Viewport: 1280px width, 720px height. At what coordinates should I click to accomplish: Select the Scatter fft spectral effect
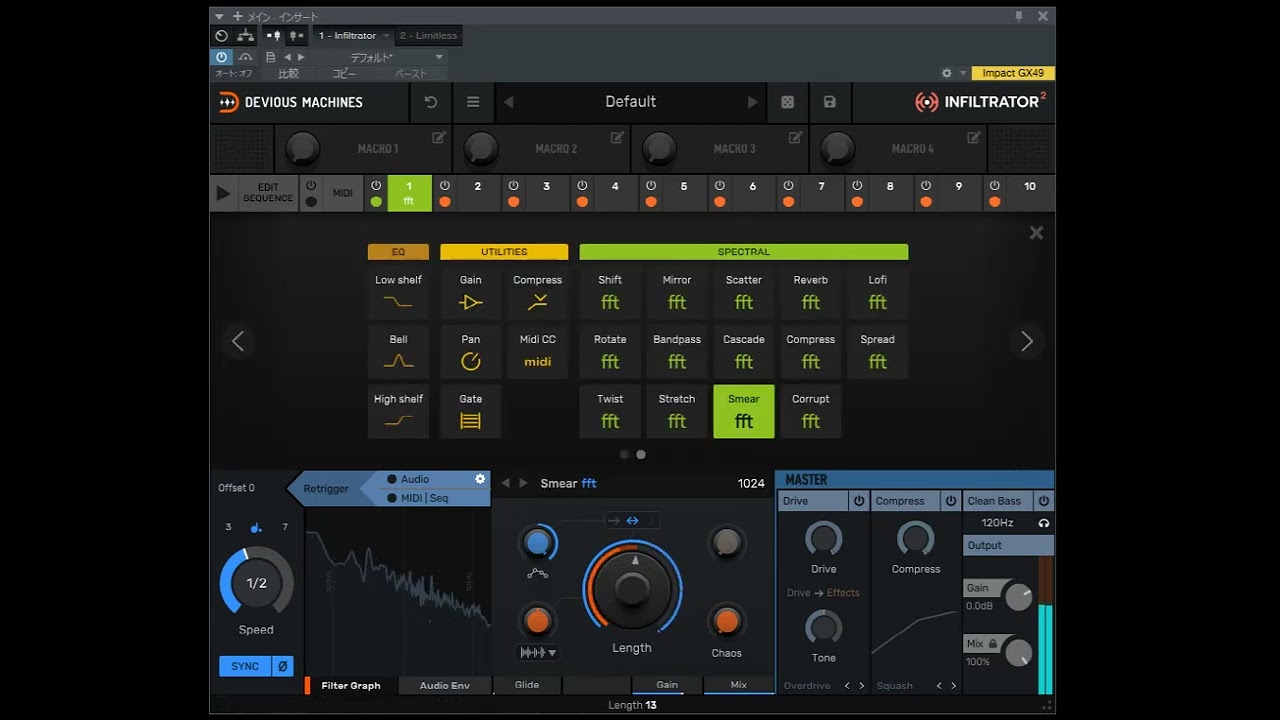(x=743, y=292)
